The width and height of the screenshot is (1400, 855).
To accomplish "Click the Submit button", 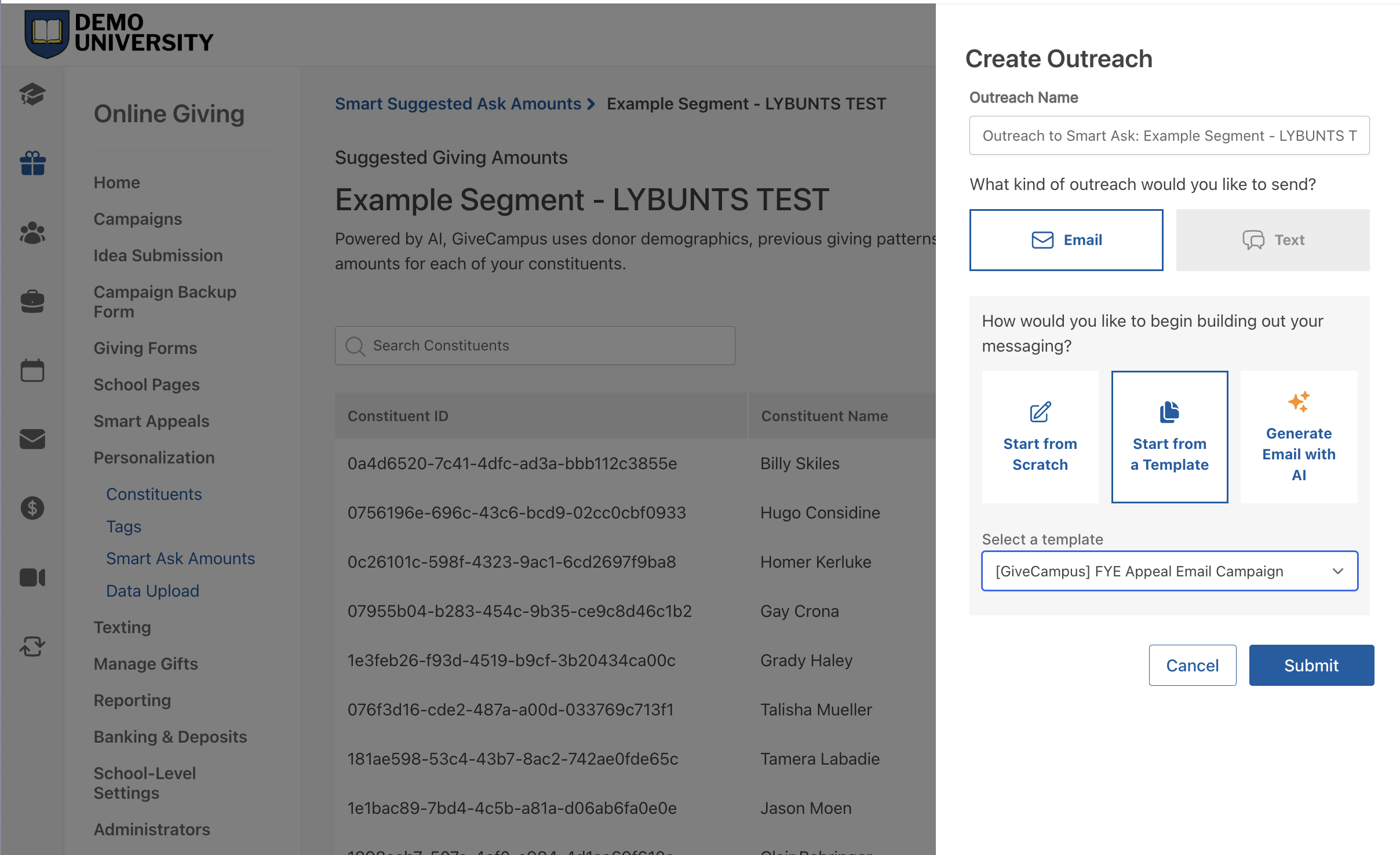I will (1311, 666).
